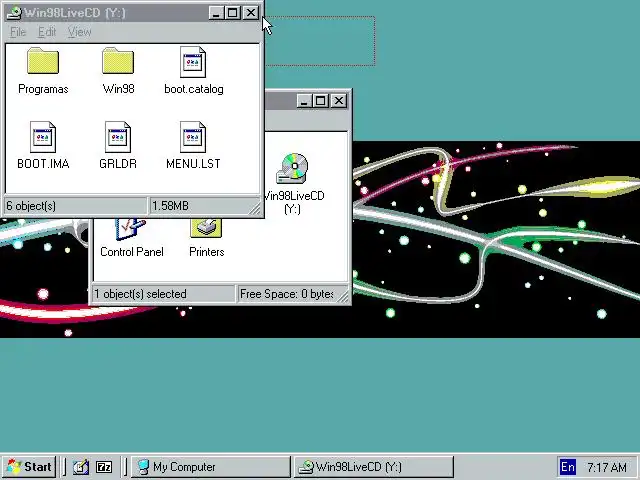The width and height of the screenshot is (640, 480).
Task: Select the boot.catalog file icon
Action: 193,62
